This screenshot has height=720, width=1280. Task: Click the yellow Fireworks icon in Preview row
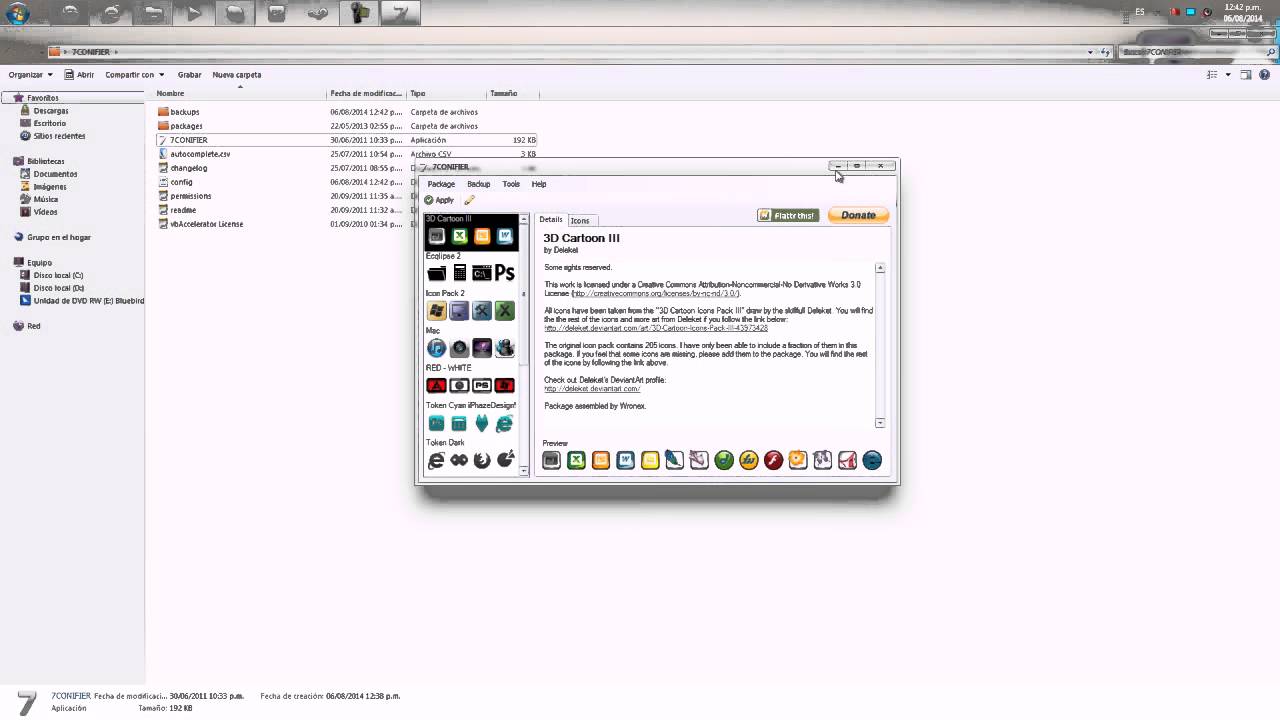(748, 460)
